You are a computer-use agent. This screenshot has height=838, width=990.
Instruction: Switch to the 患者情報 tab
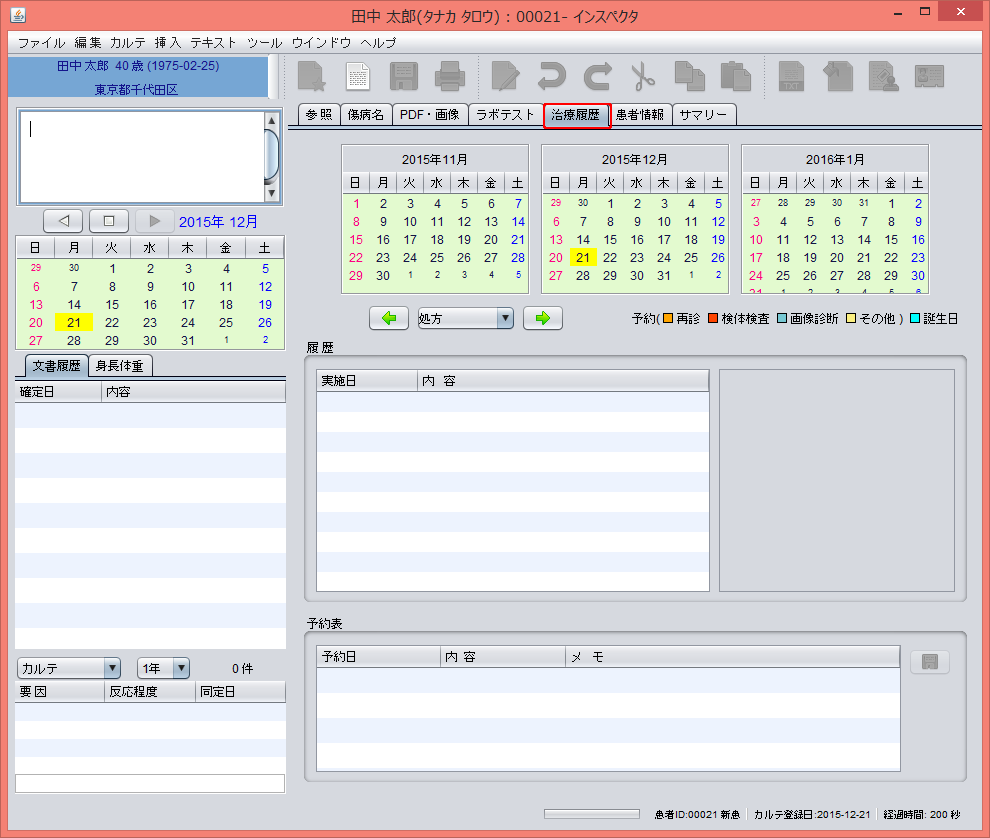pyautogui.click(x=640, y=115)
